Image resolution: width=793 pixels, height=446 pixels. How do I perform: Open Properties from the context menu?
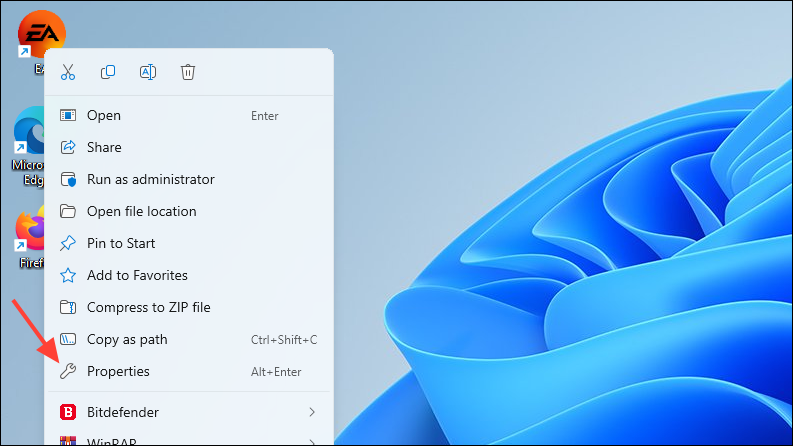click(x=189, y=371)
